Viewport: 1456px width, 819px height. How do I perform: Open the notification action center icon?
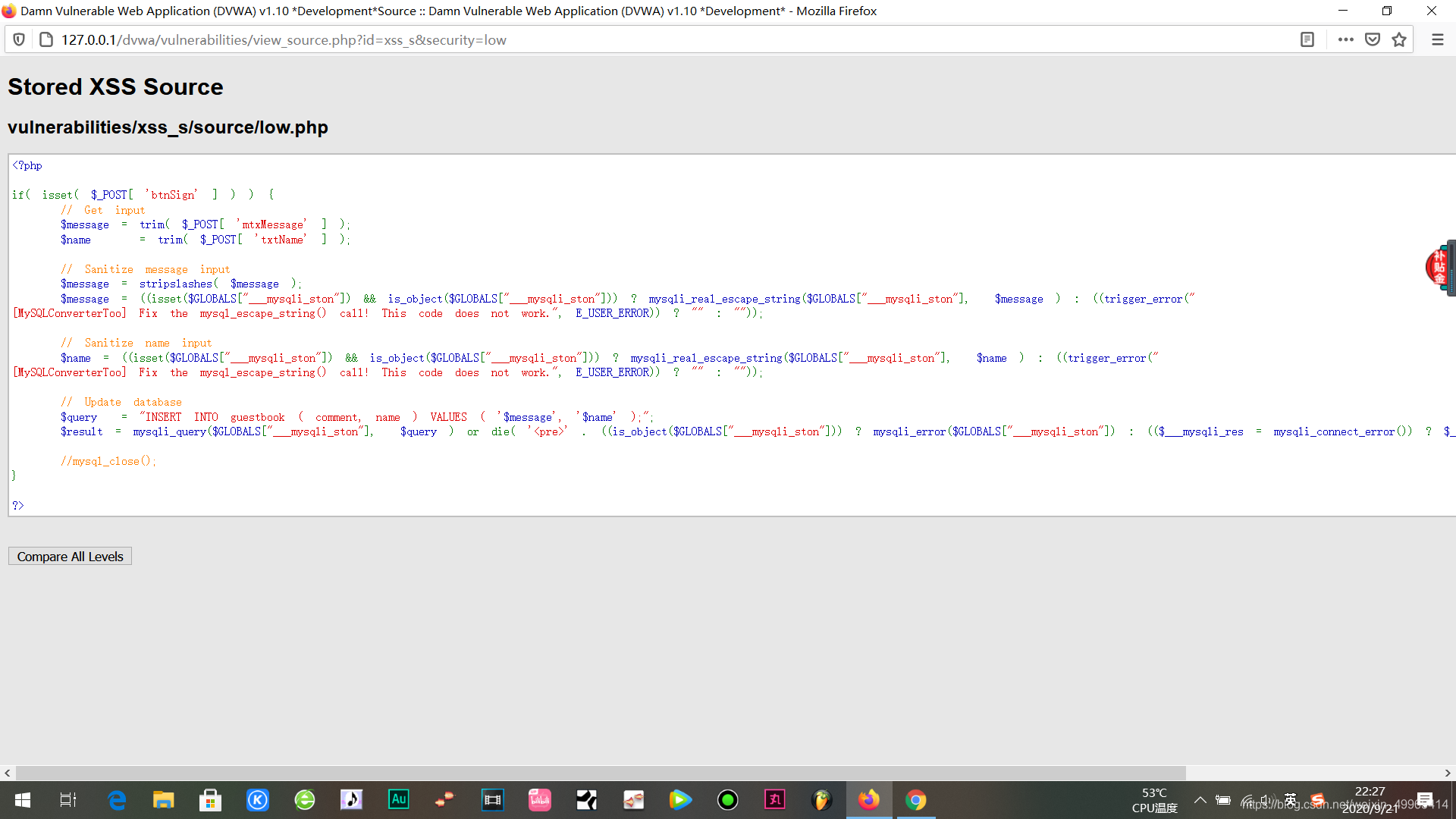pos(1425,800)
